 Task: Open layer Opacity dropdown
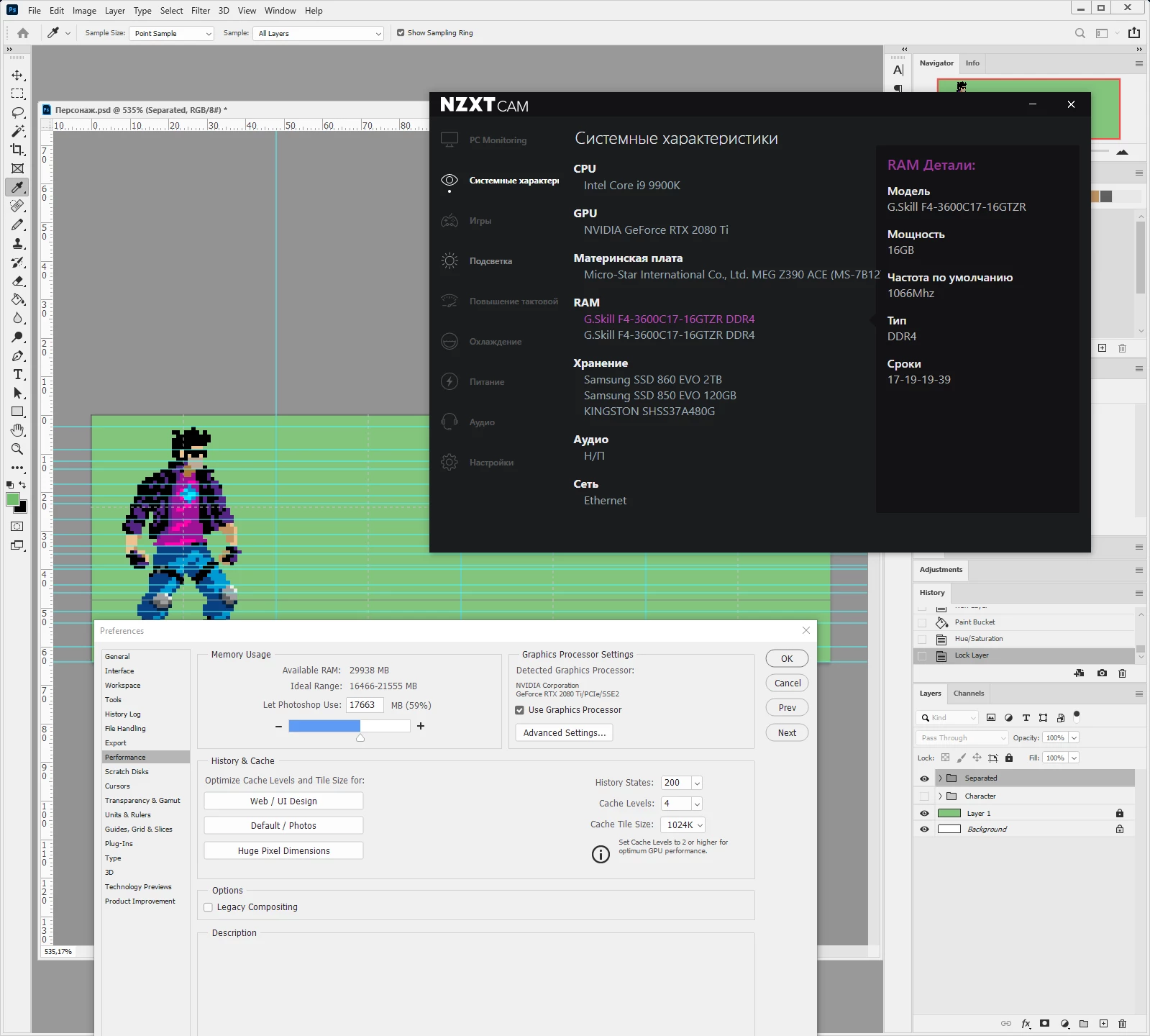coord(1074,737)
